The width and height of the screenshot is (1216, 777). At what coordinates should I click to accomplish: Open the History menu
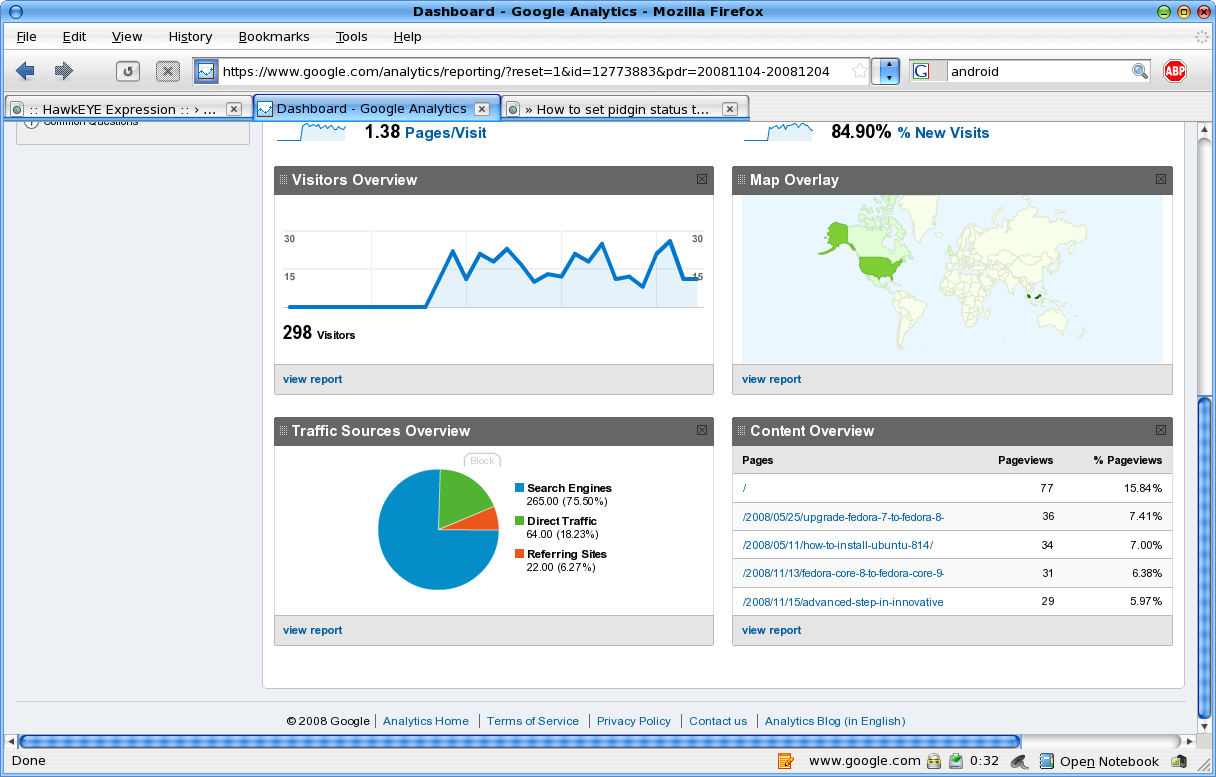[x=190, y=36]
